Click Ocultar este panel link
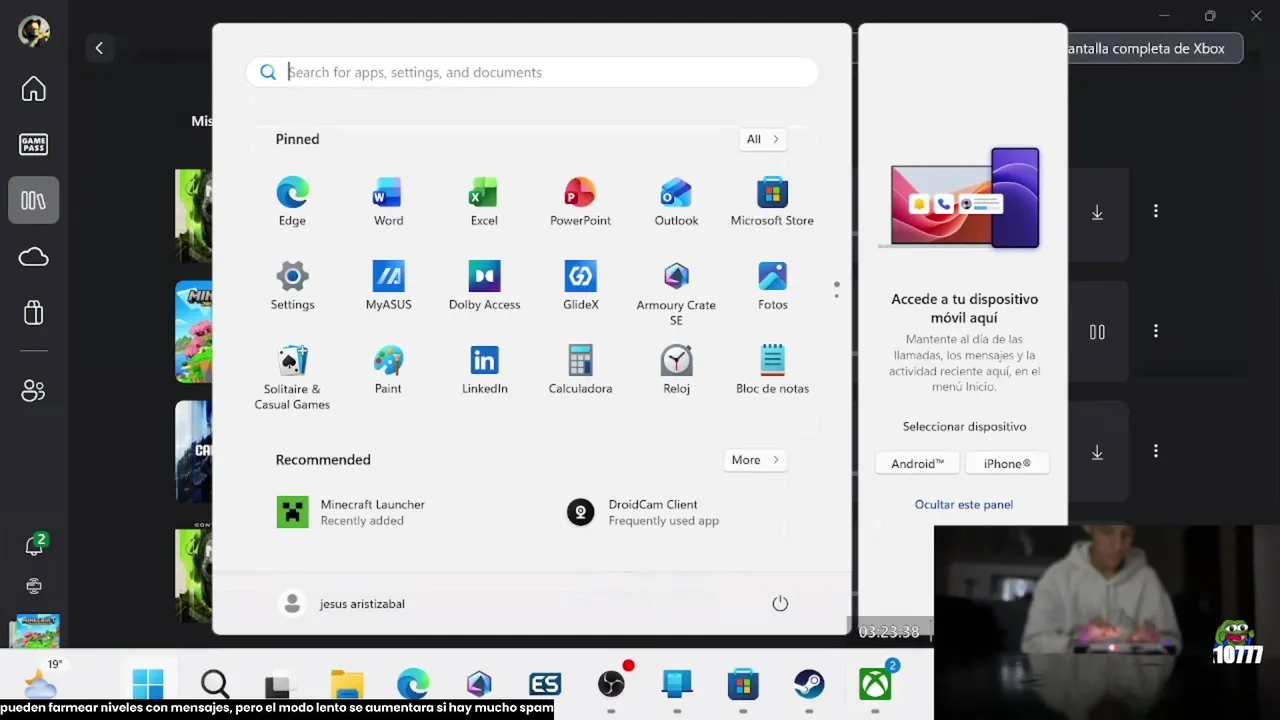1280x720 pixels. [964, 504]
